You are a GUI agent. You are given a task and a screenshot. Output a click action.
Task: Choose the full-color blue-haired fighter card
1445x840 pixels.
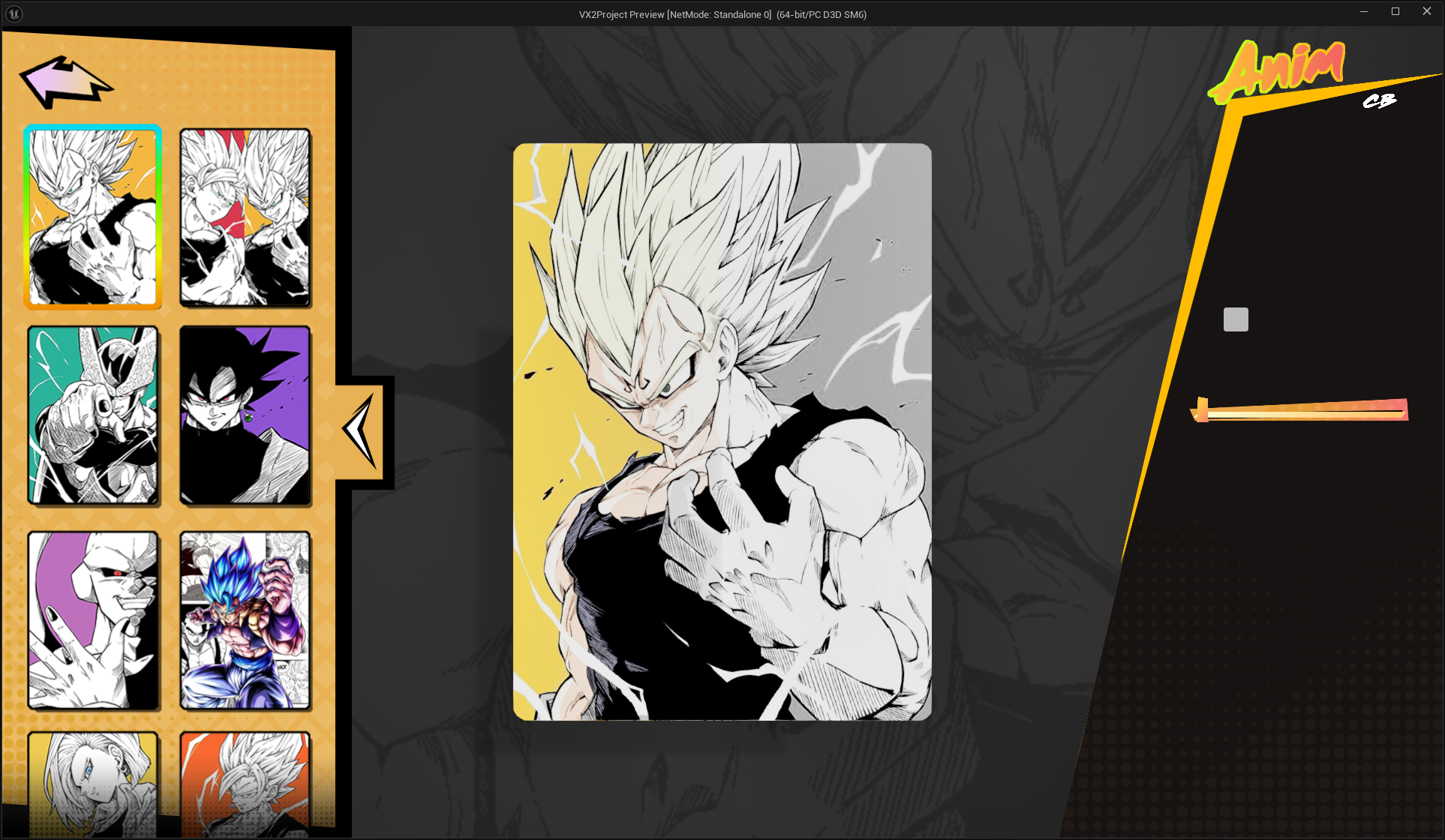tap(245, 620)
